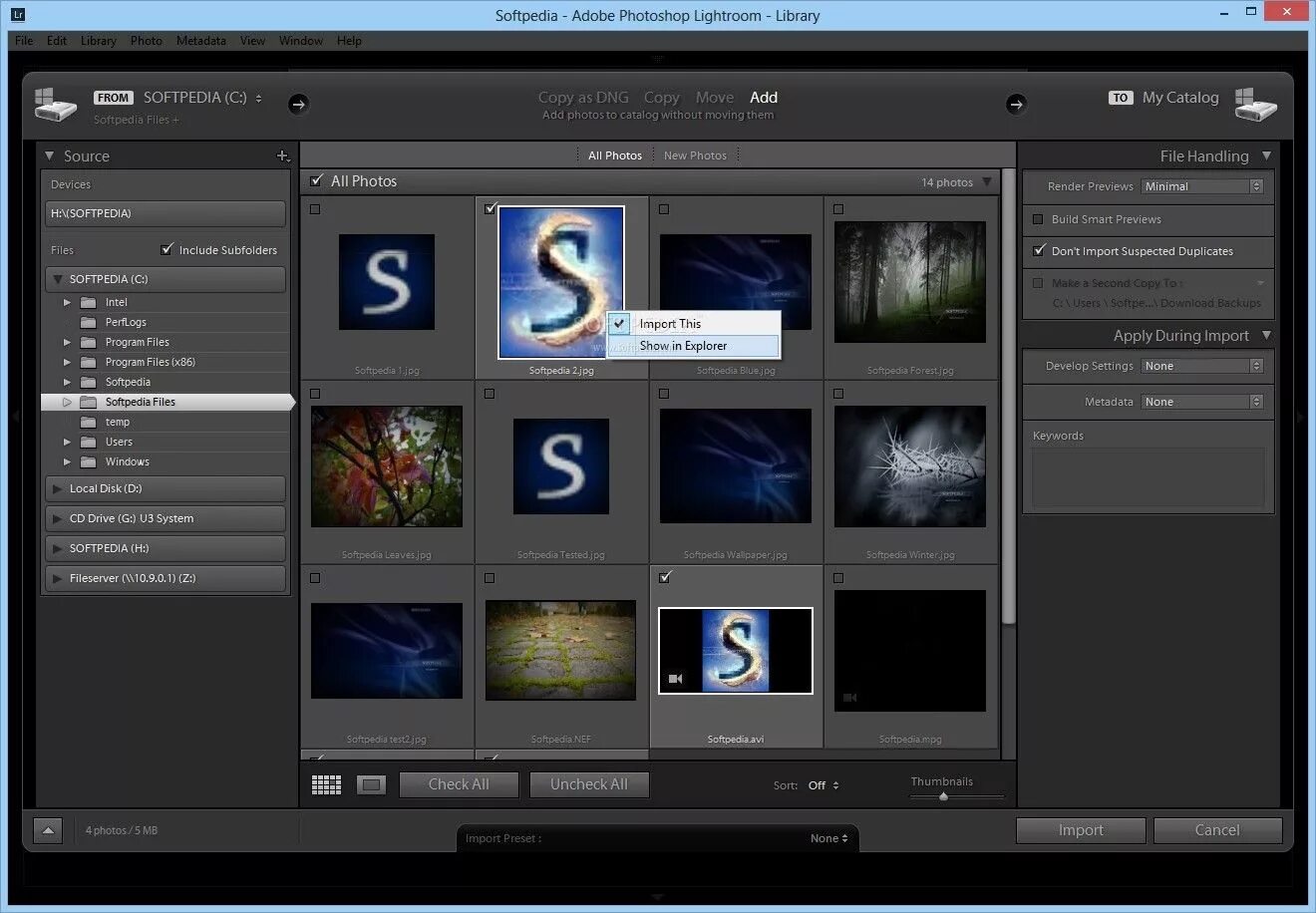Open the 14 photos filter arrow
Screen dimensions: 1316x913
point(987,181)
